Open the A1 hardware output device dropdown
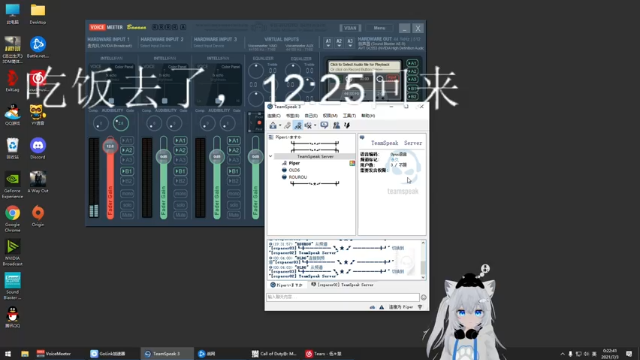 [x=328, y=43]
